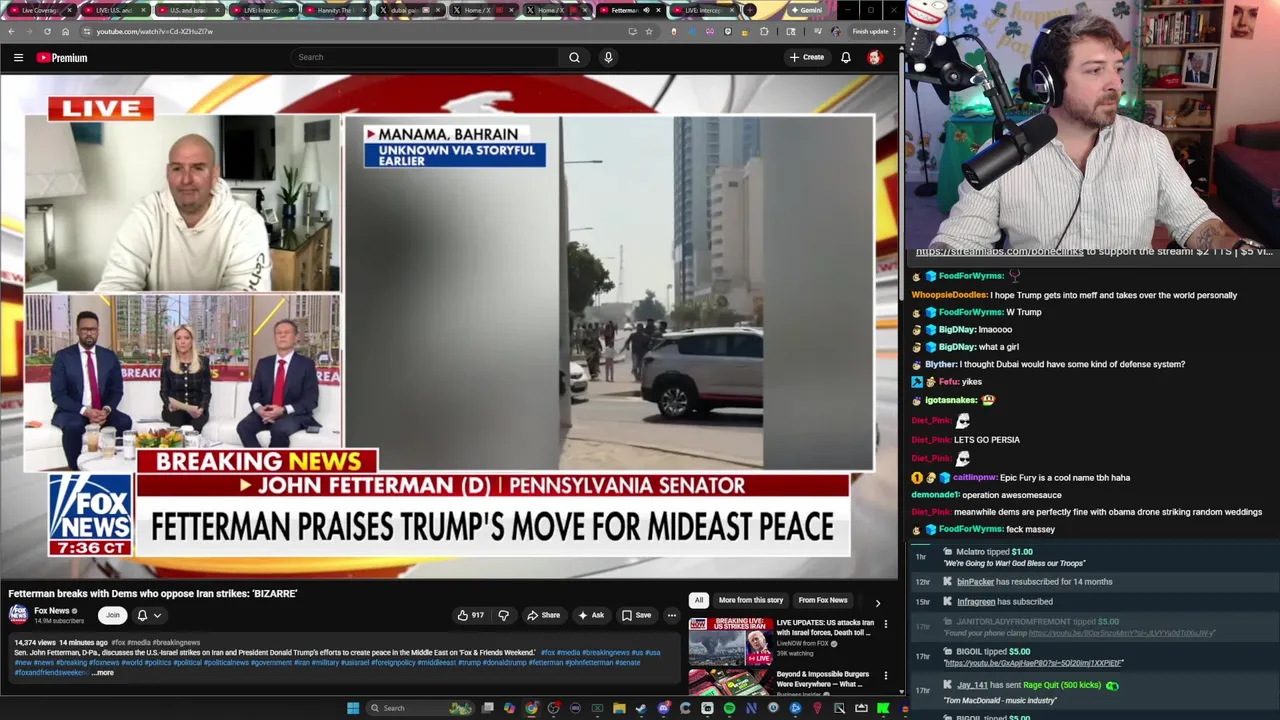Open more actions ellipsis under video
This screenshot has height=720, width=1280.
pos(672,616)
